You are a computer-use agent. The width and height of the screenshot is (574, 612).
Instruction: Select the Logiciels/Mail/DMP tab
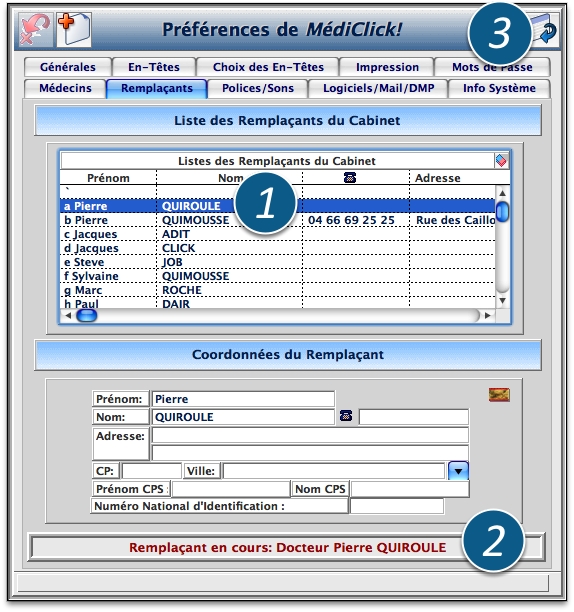(379, 88)
